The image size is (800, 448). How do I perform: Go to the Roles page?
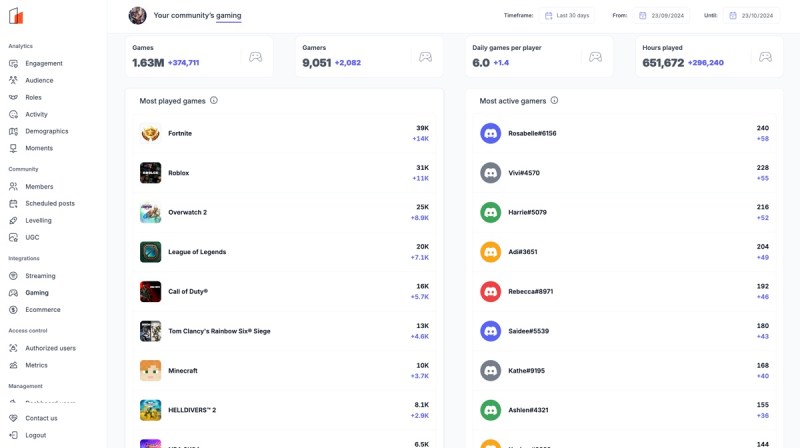click(x=34, y=97)
